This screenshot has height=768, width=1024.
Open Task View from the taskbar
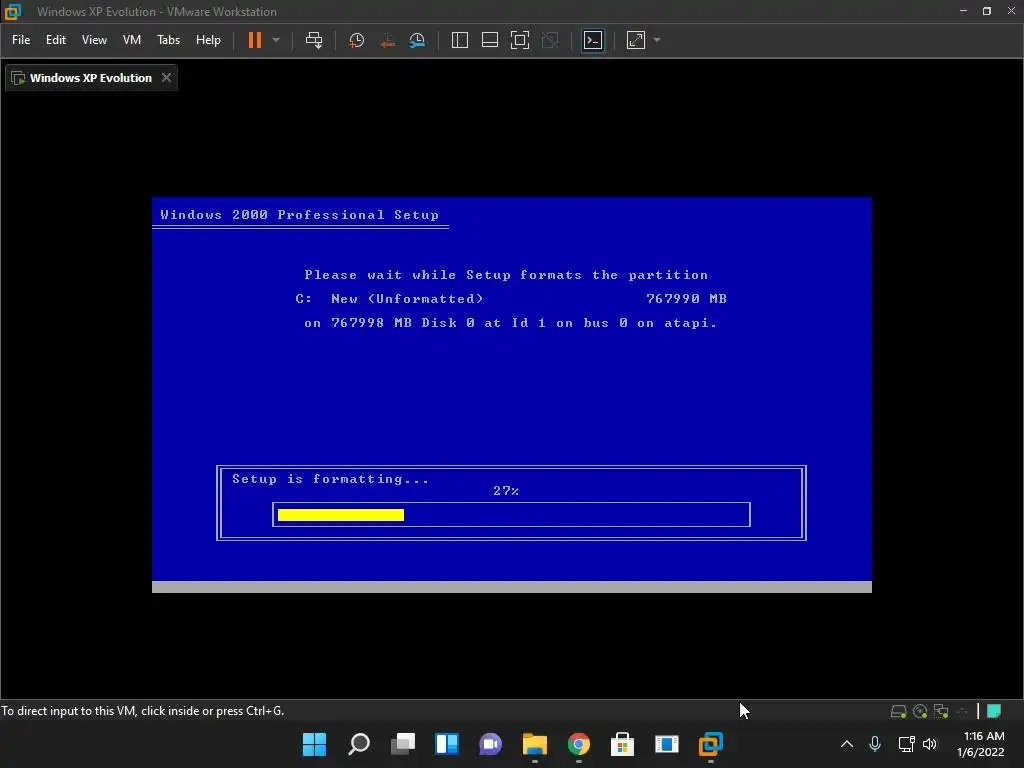point(403,744)
